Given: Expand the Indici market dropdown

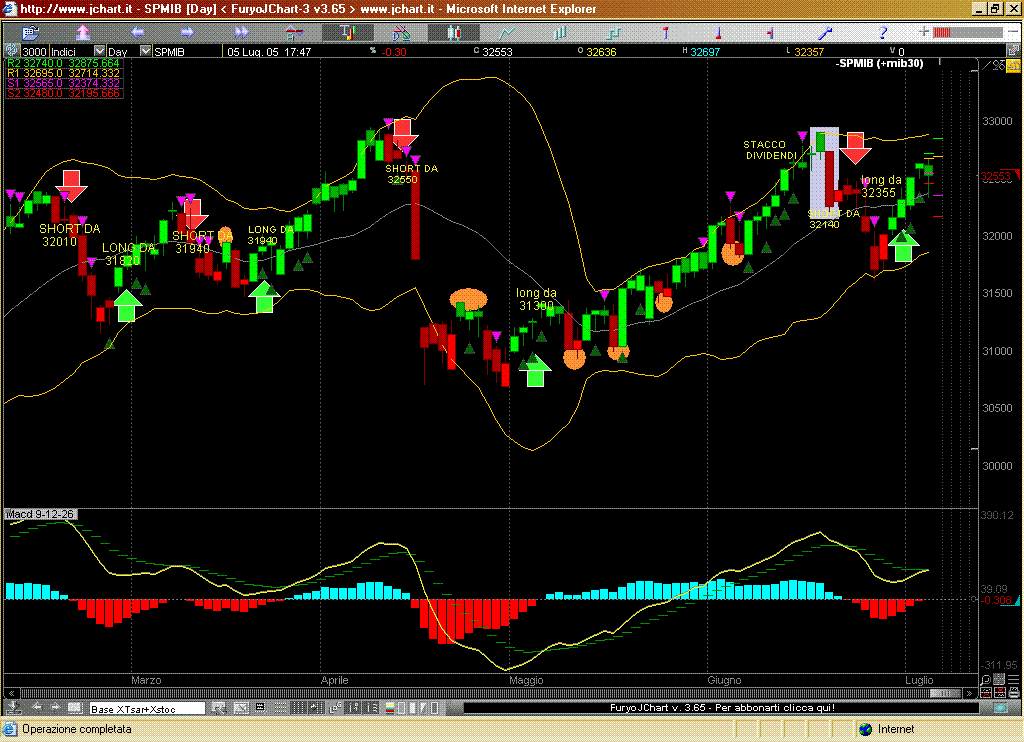Looking at the screenshot, I should (99, 51).
